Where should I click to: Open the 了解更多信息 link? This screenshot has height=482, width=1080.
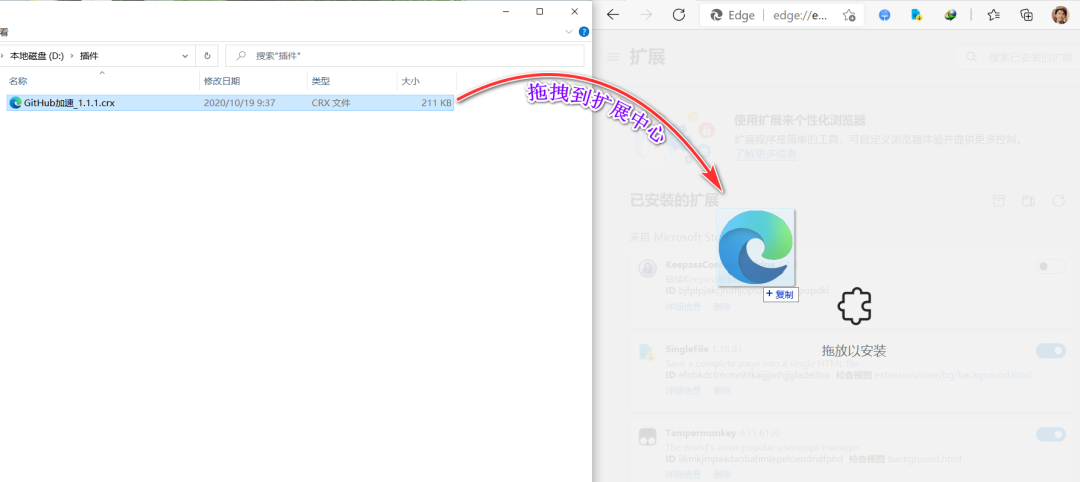[765, 154]
